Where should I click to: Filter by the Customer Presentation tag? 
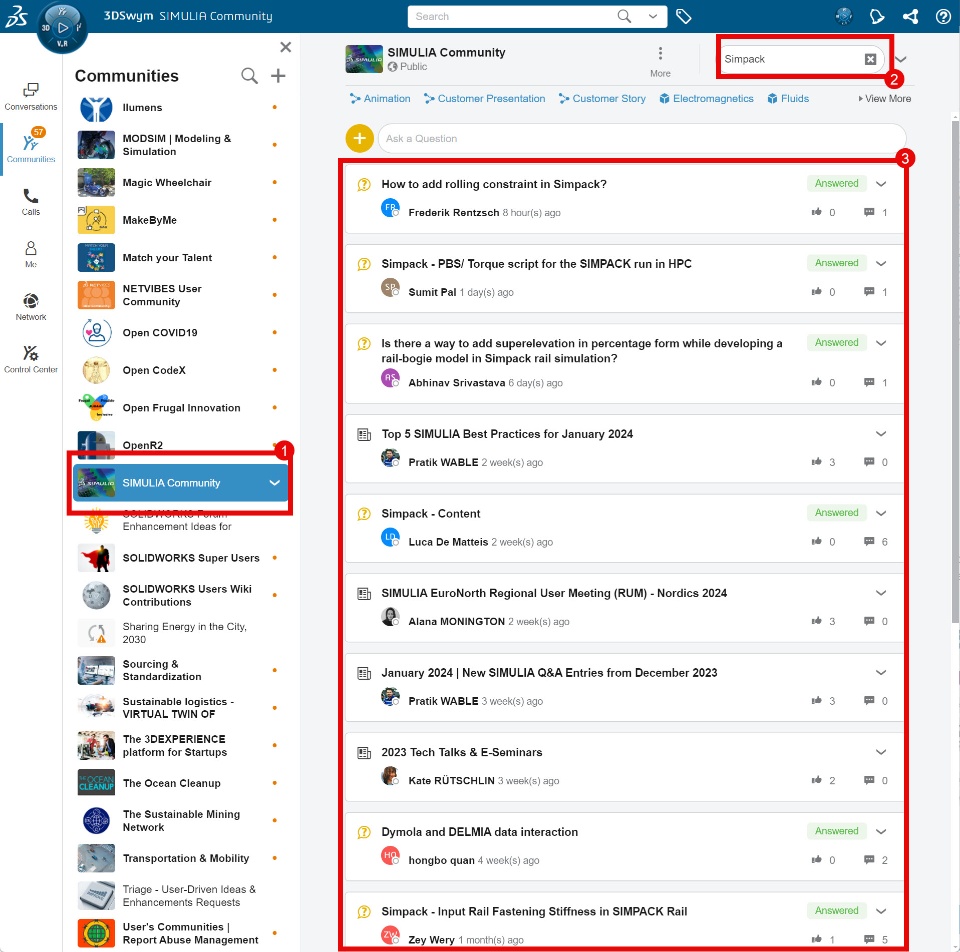click(x=484, y=99)
